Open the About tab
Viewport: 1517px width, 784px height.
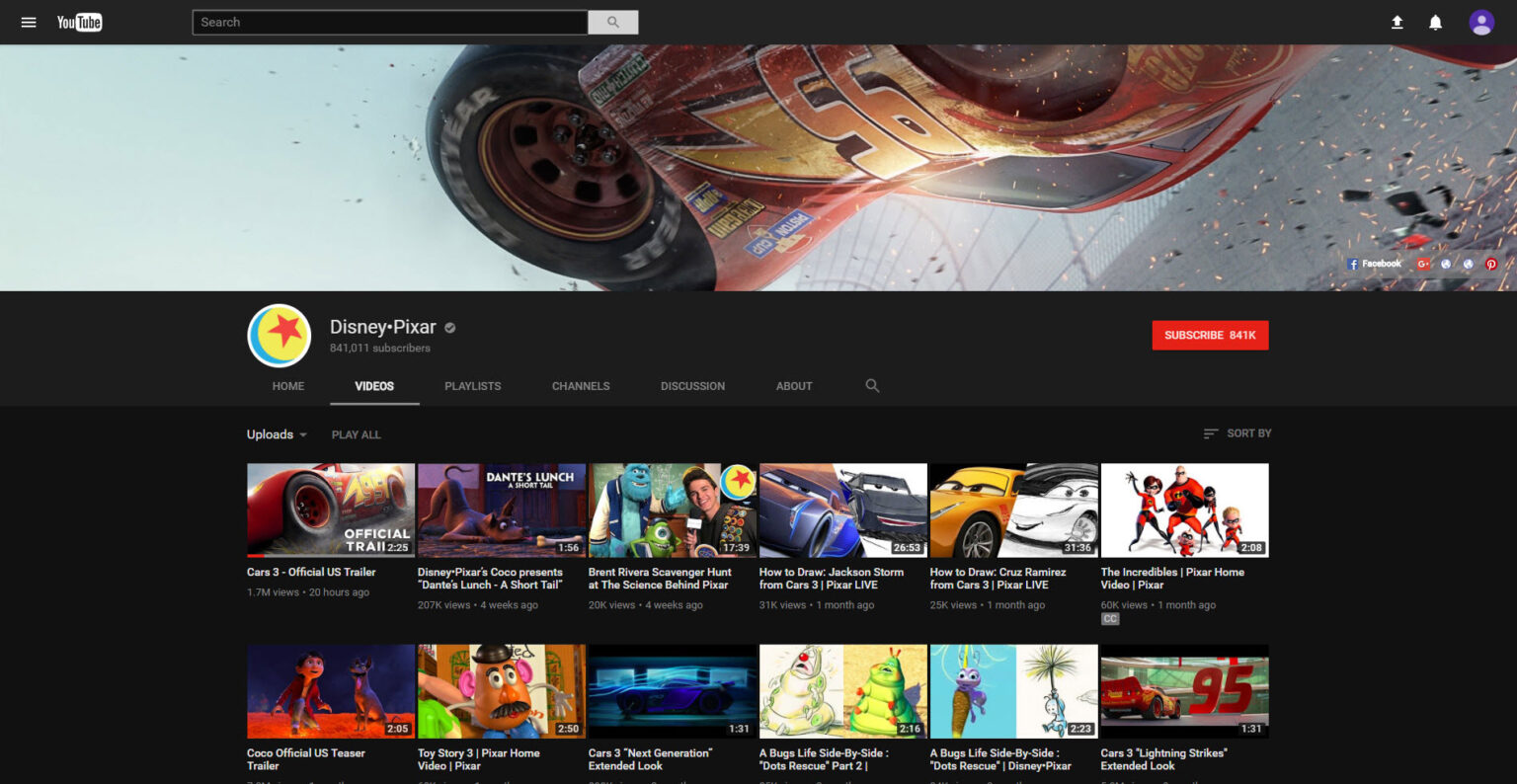tap(794, 386)
